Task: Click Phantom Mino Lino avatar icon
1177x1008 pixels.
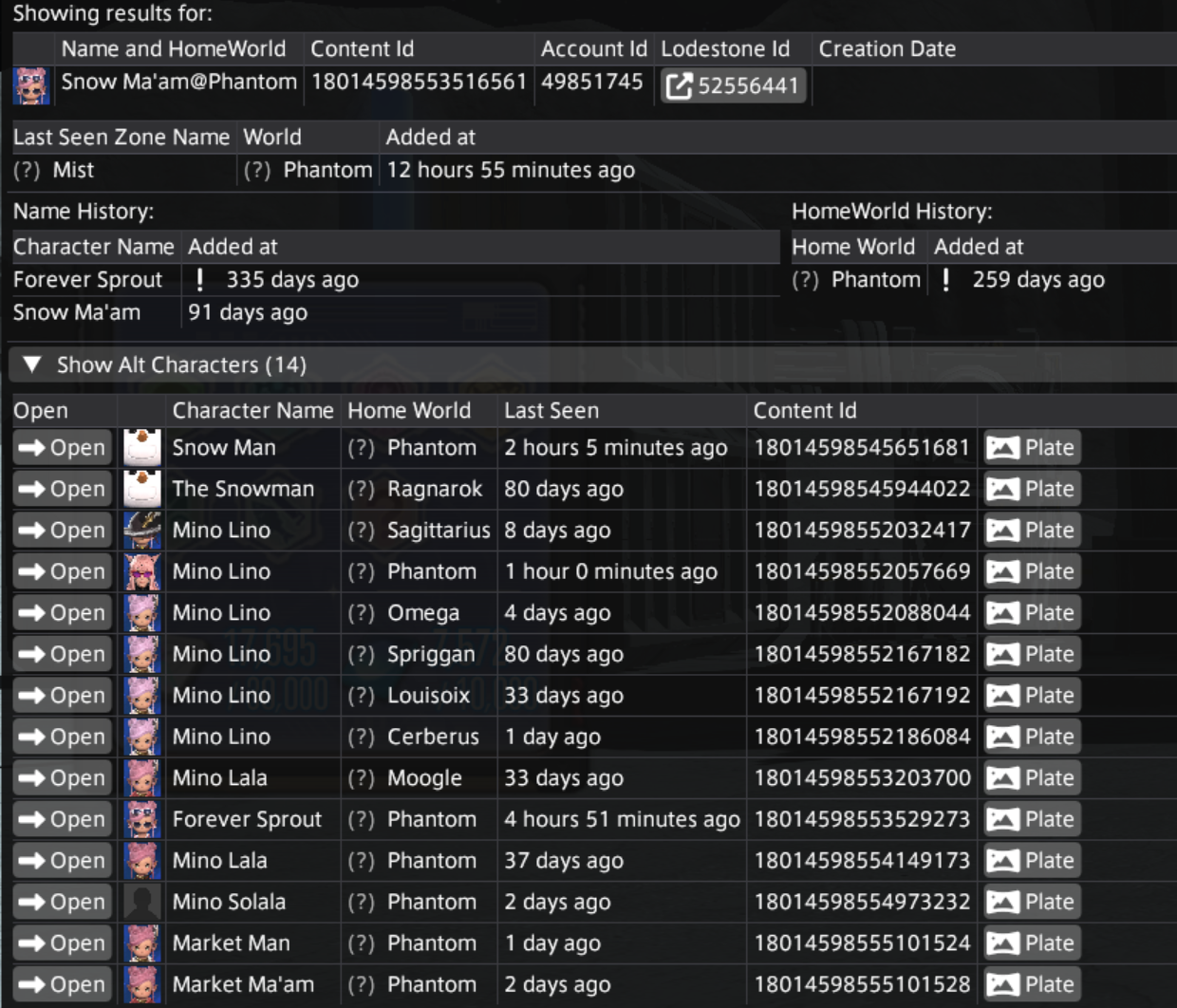Action: [142, 571]
